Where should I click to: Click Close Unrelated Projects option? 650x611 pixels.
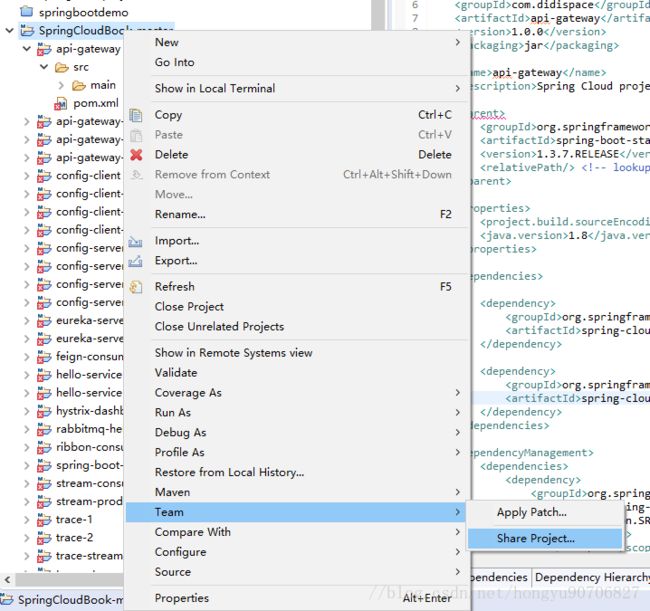[x=219, y=326]
